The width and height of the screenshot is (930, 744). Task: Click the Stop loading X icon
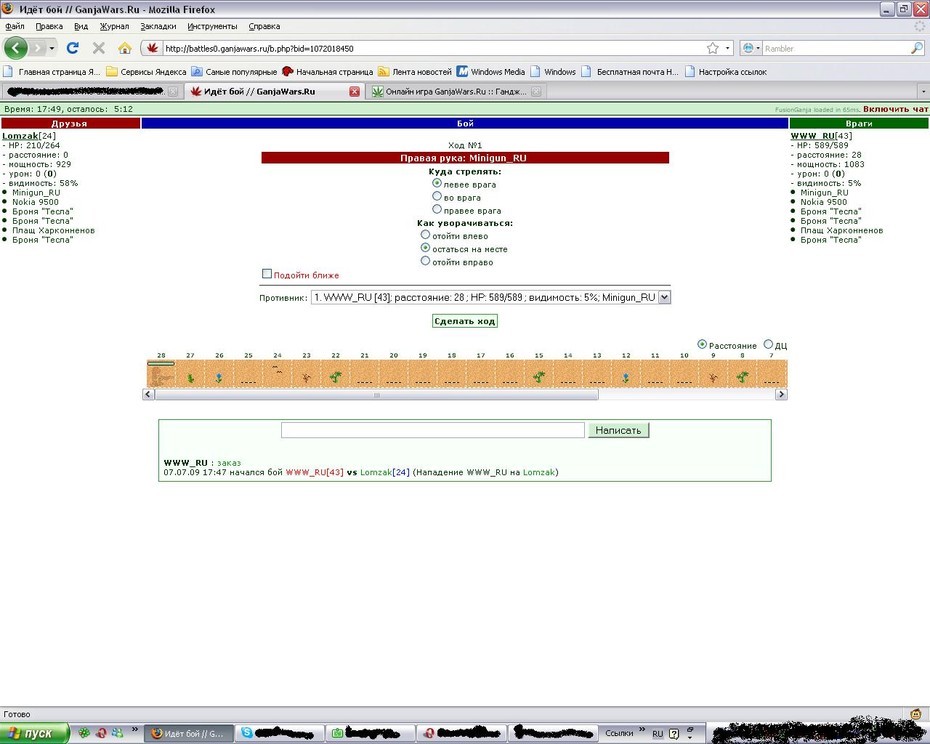pos(99,48)
